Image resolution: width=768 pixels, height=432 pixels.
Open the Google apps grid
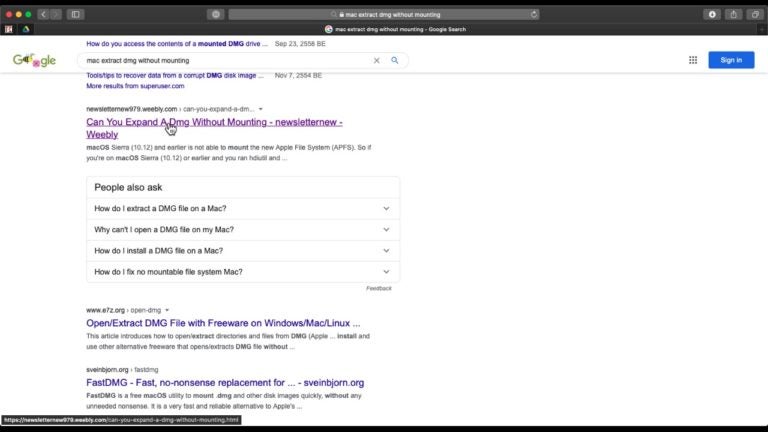(x=692, y=60)
